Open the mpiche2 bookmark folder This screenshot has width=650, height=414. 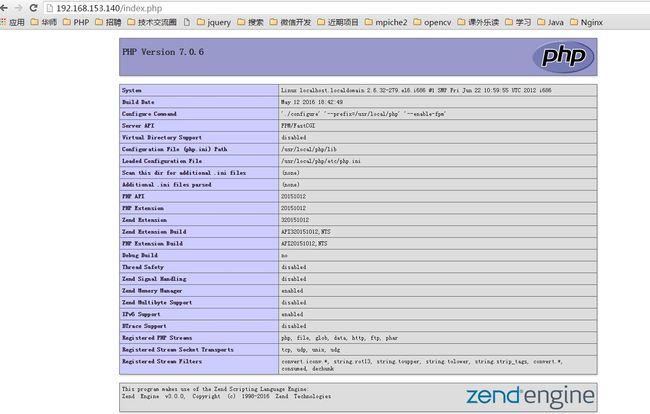tap(386, 22)
